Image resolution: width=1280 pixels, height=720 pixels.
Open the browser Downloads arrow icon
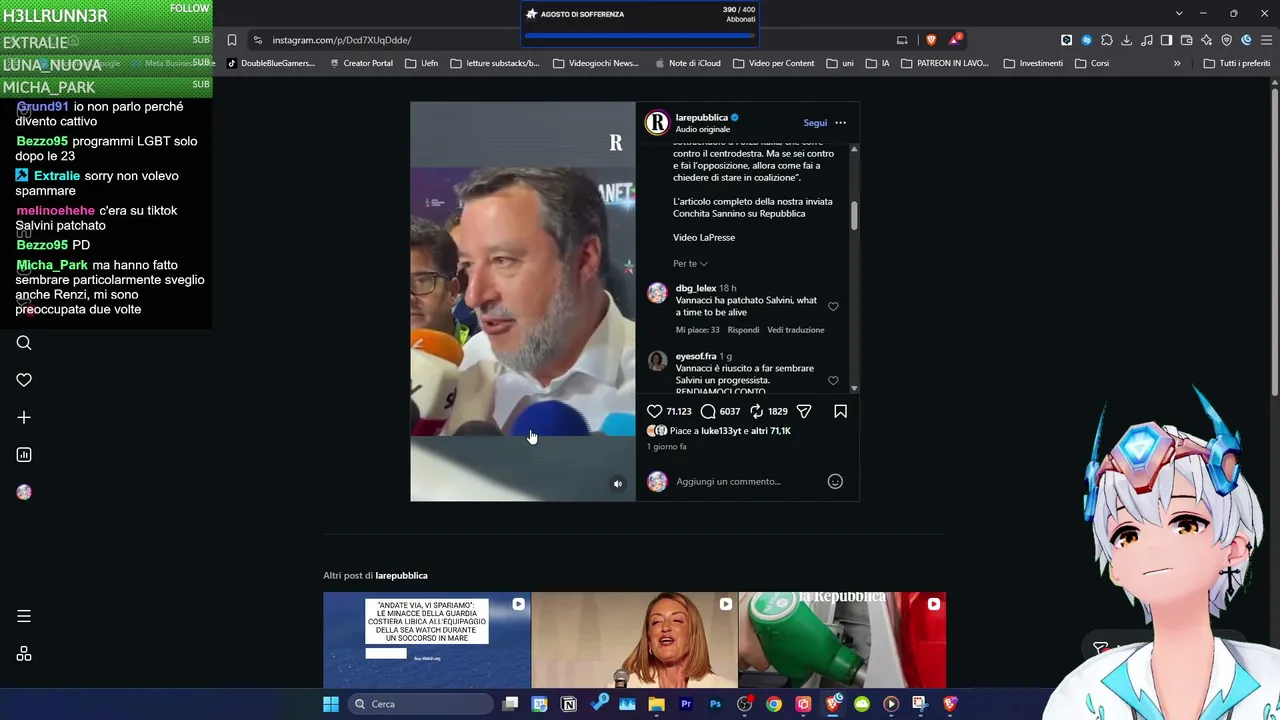coord(1127,40)
